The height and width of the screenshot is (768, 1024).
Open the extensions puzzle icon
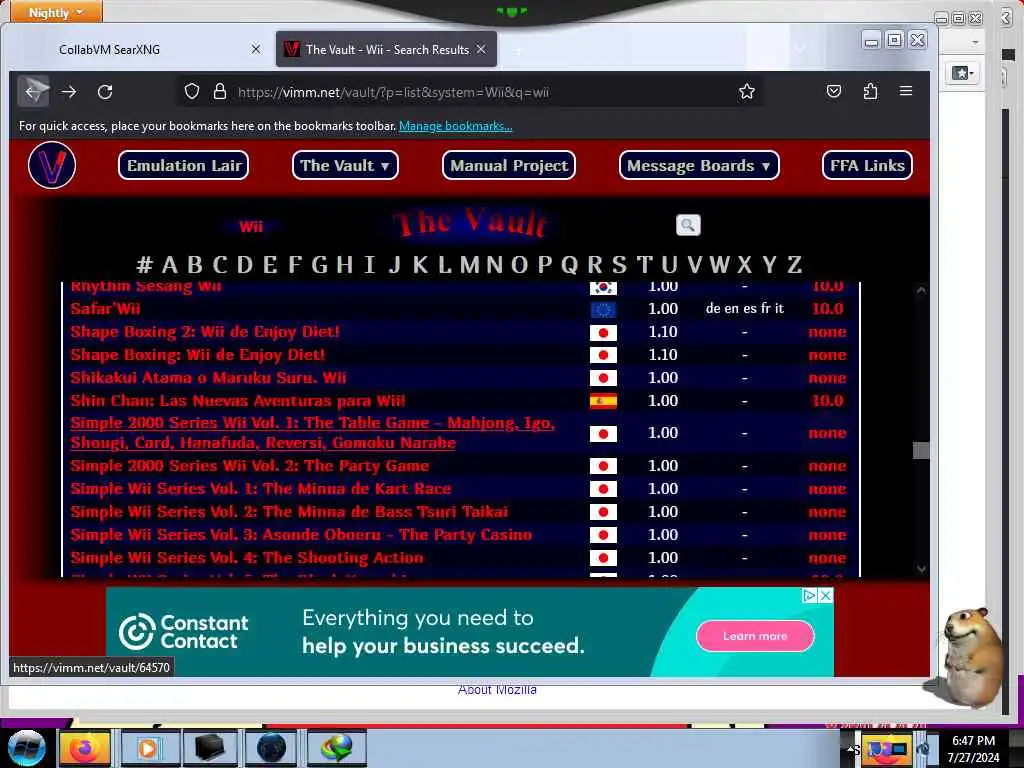pyautogui.click(x=870, y=91)
